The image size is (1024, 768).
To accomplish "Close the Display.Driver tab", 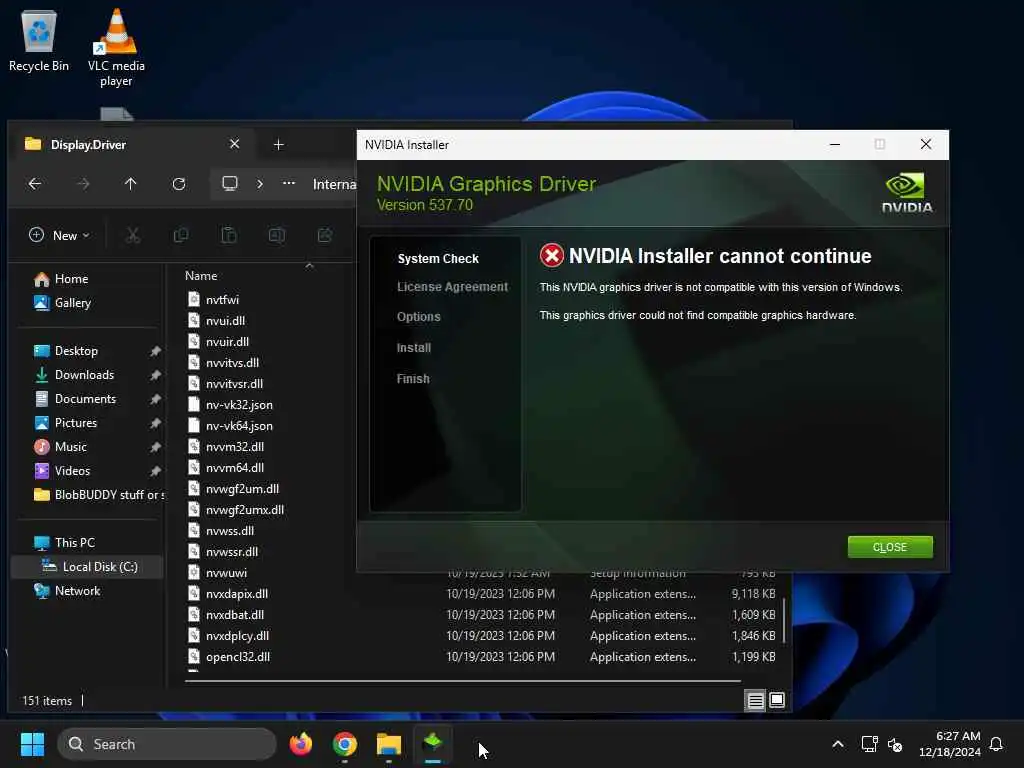I will [x=234, y=144].
